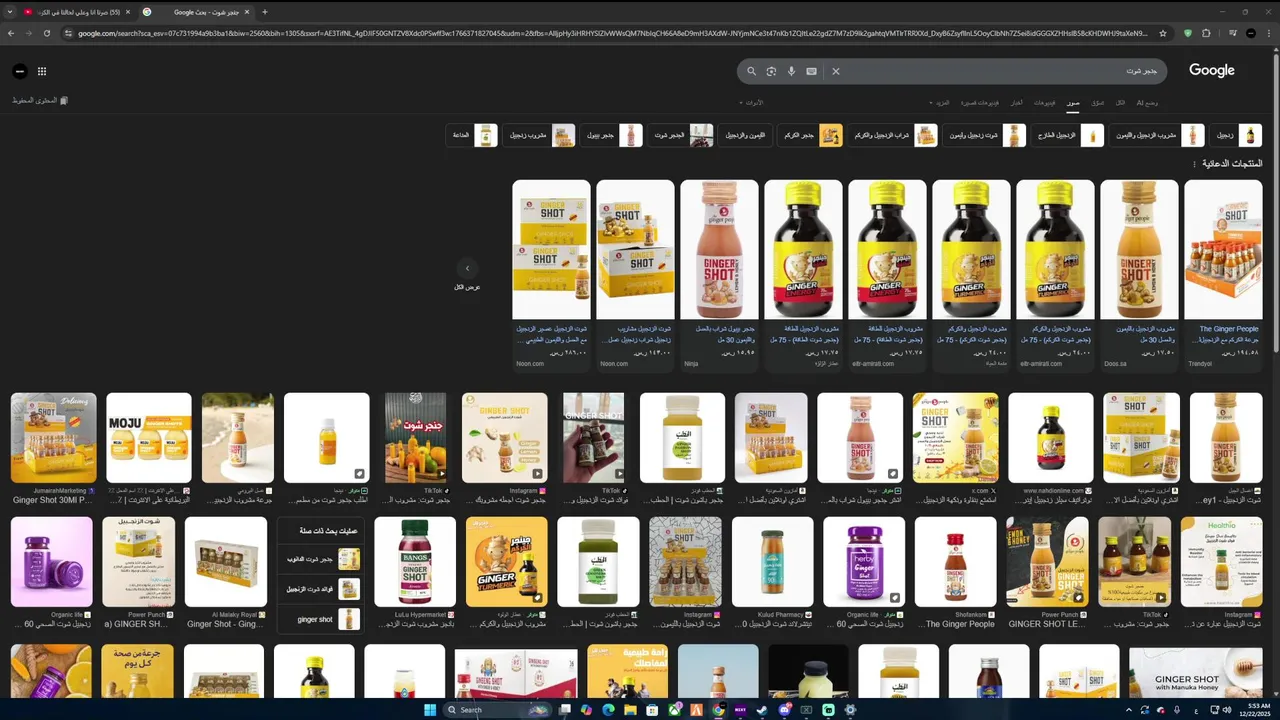Click the browser address bar URL
1280x720 pixels.
click(x=612, y=33)
